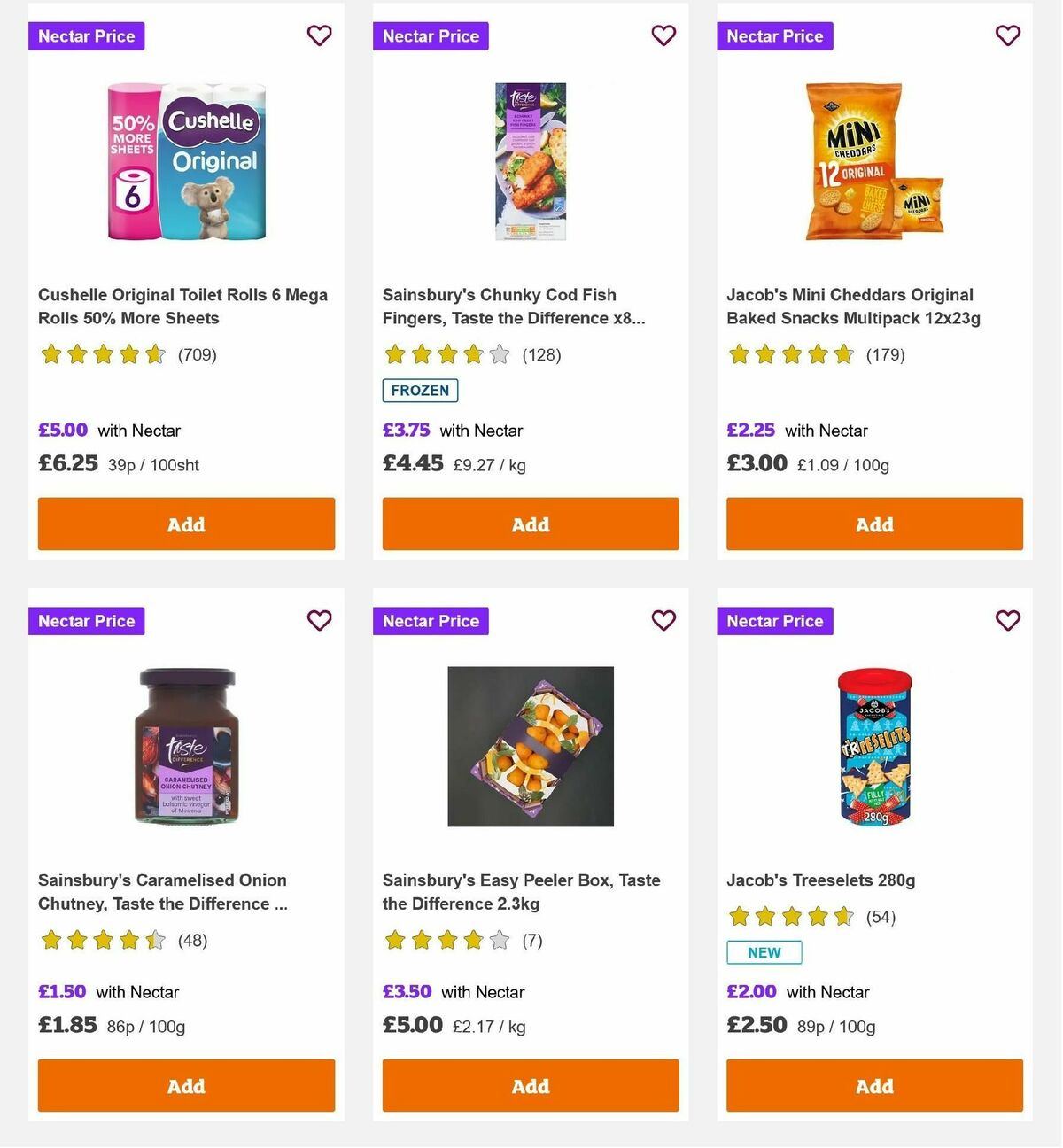Click the FROZEN label on fish fingers

pos(419,390)
